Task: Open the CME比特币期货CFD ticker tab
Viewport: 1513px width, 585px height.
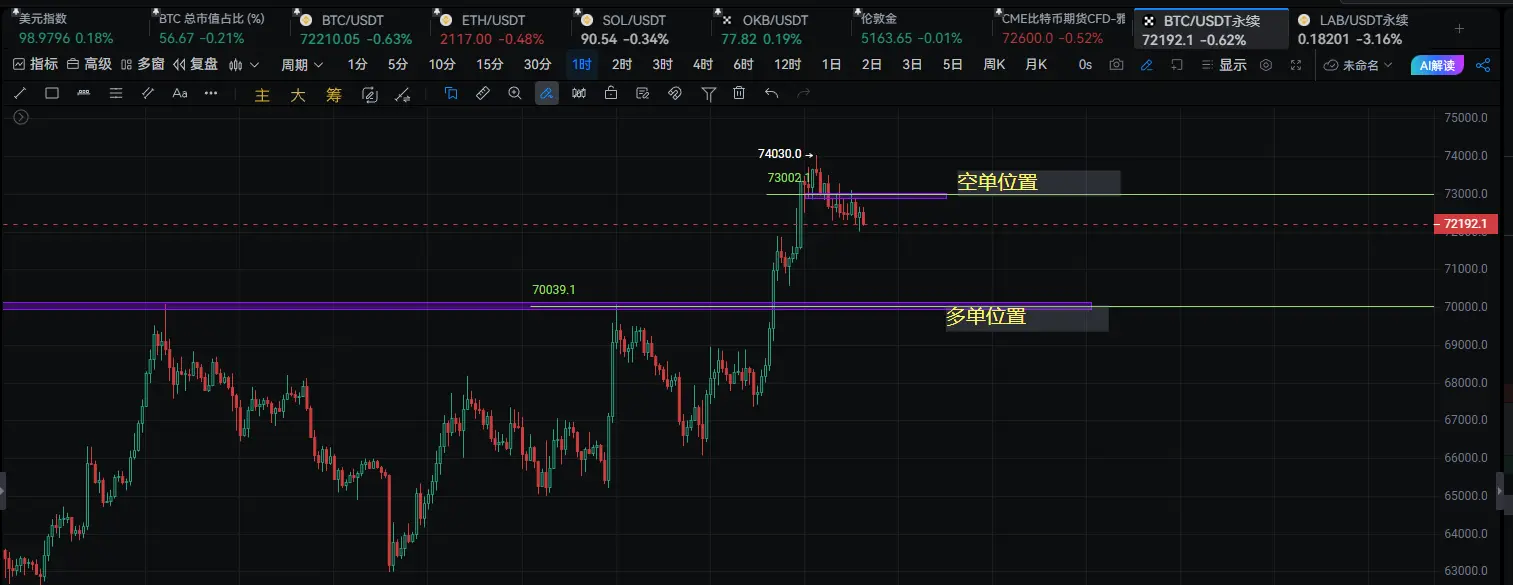Action: pyautogui.click(x=1064, y=29)
